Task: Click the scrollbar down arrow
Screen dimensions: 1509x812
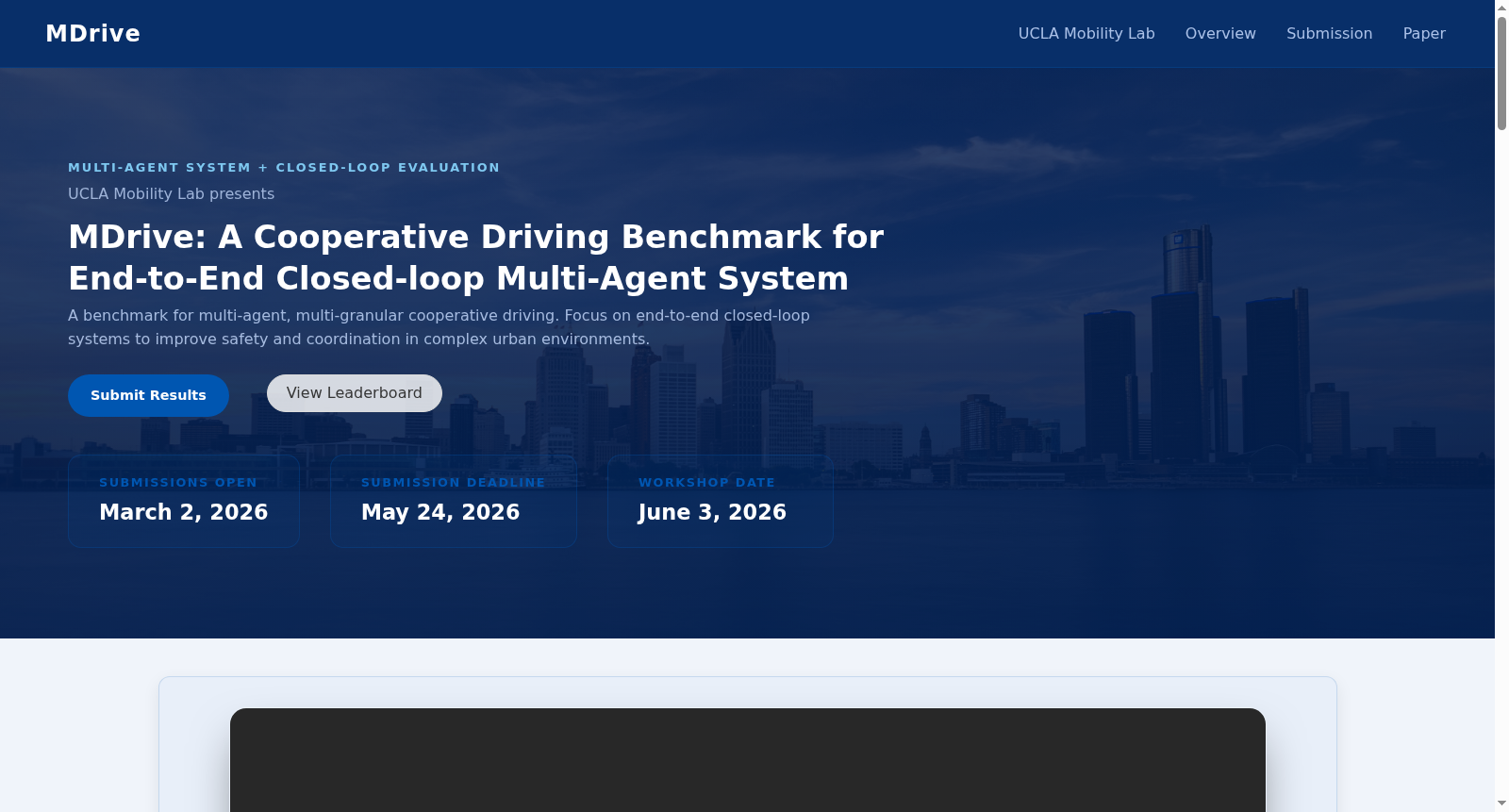Action: [1501, 804]
